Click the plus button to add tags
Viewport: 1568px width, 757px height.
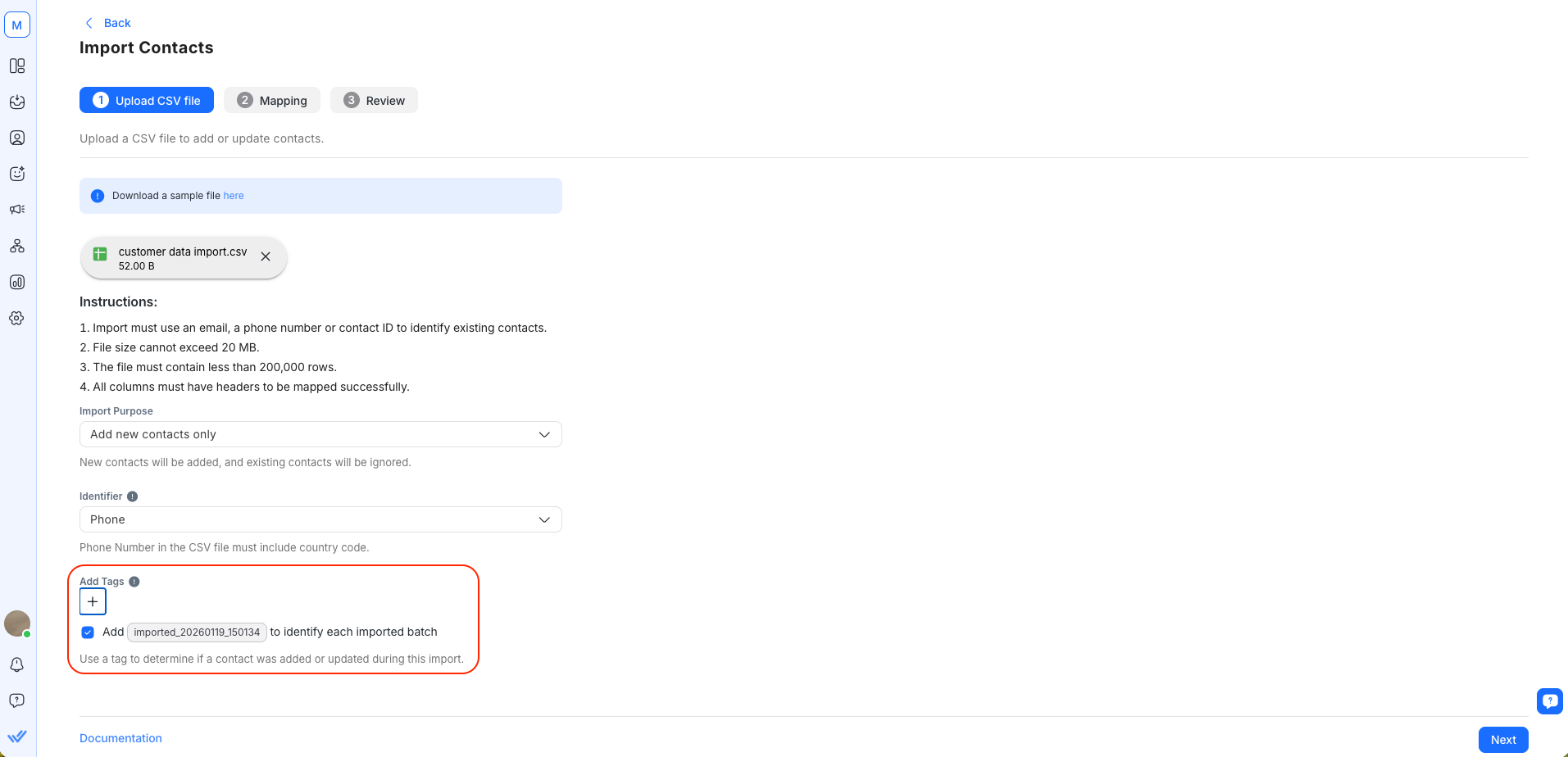click(93, 601)
